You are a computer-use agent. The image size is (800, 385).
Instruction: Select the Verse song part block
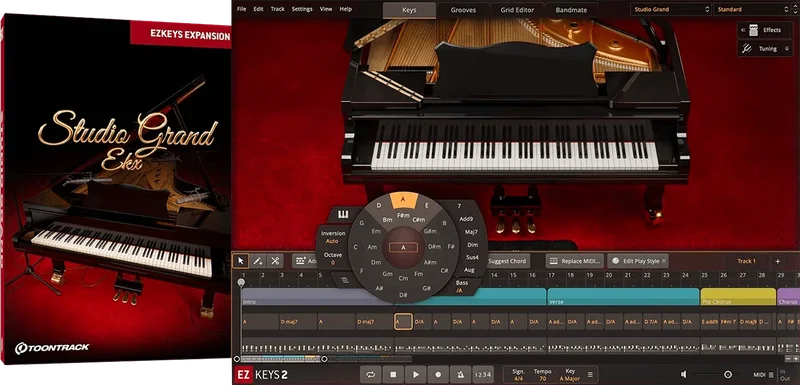[623, 297]
